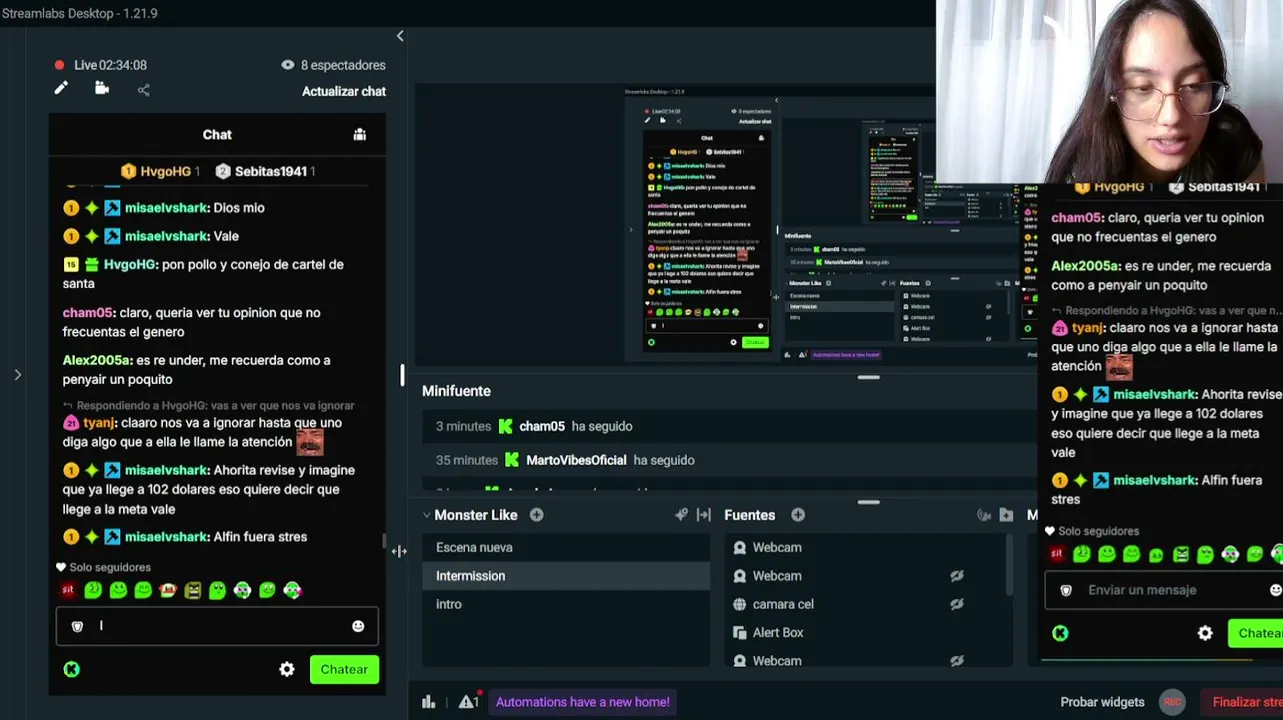Click the green Kick logo below left chat
1283x720 pixels.
[71, 669]
